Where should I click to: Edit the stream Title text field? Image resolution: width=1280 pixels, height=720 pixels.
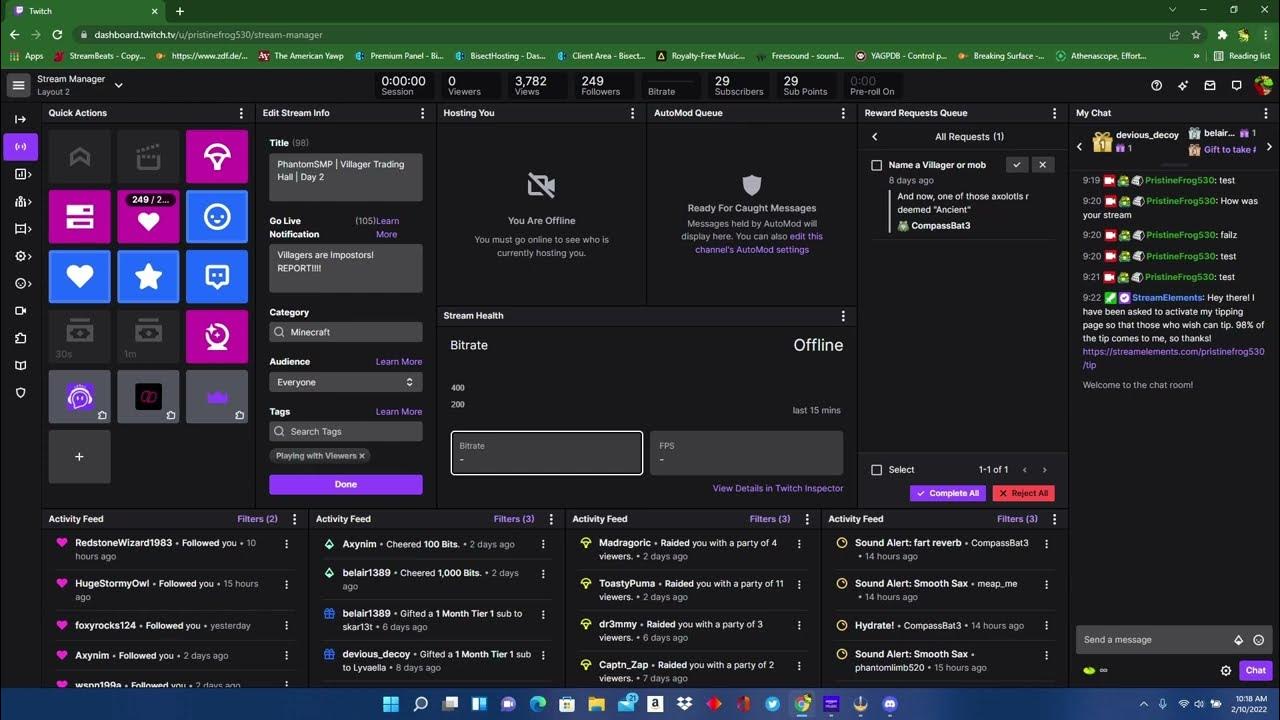pyautogui.click(x=346, y=177)
